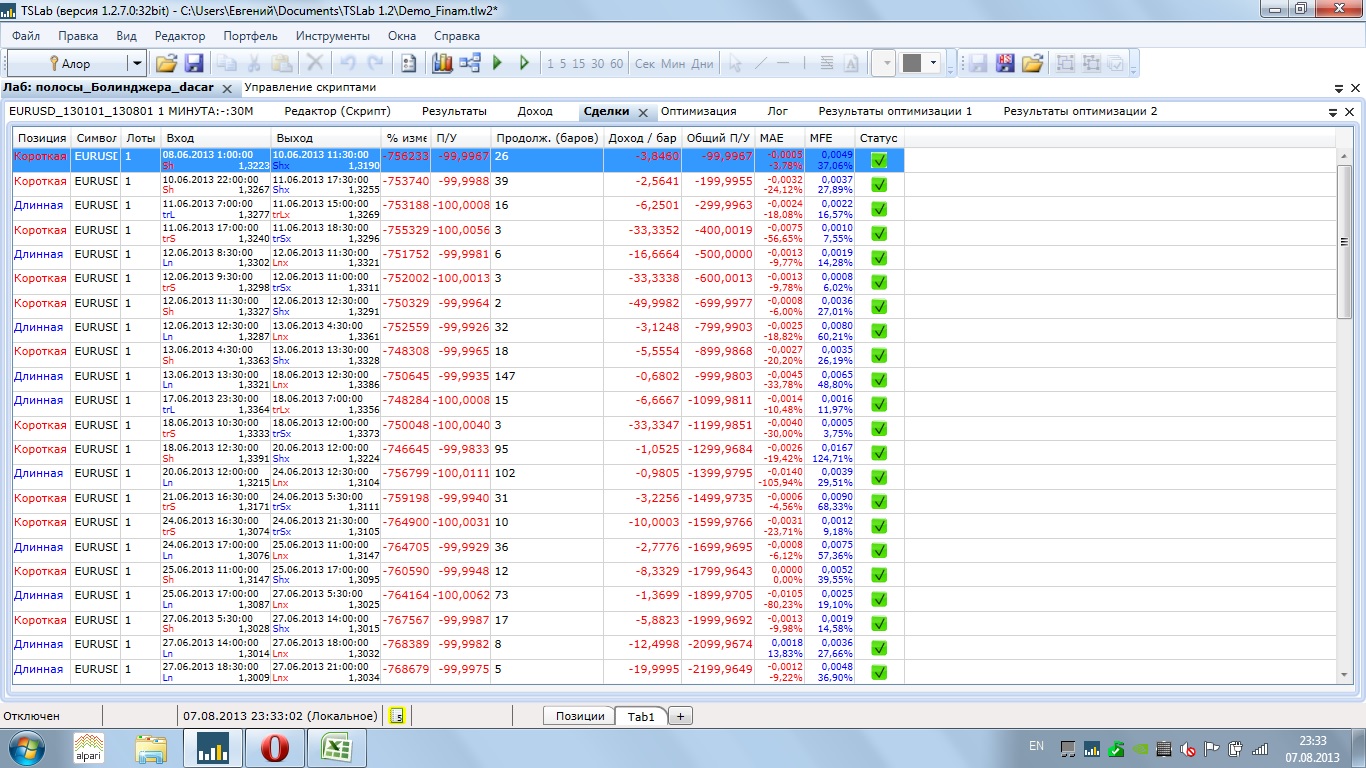The image size is (1366, 768).
Task: Click the yellow script icon in status bar
Action: (397, 715)
